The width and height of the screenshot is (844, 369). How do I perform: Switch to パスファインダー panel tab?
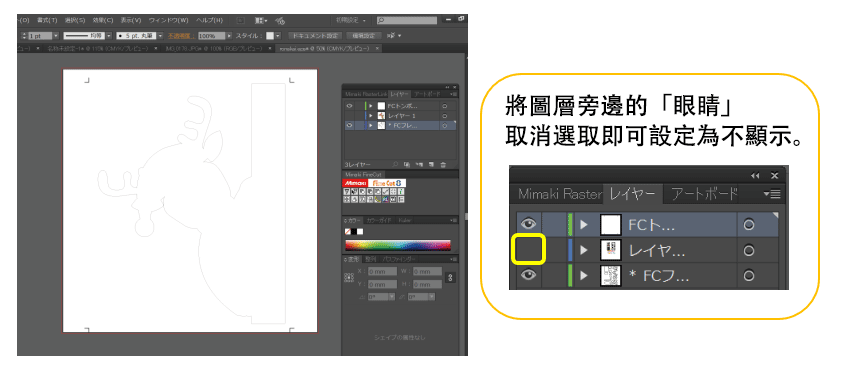coord(399,259)
